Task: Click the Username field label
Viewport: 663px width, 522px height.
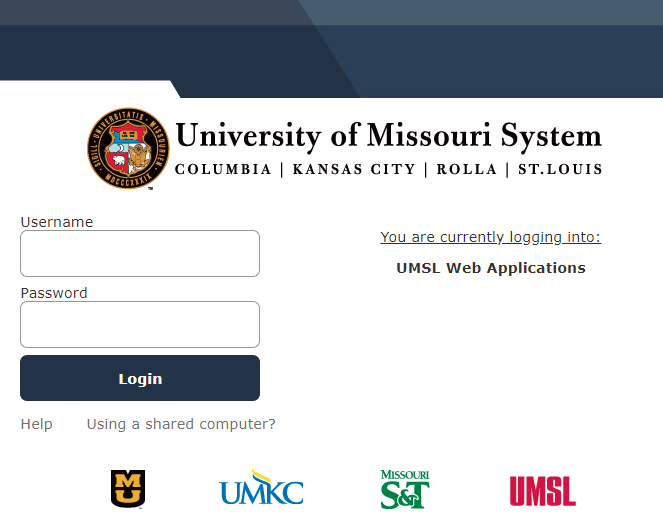Action: (x=57, y=222)
